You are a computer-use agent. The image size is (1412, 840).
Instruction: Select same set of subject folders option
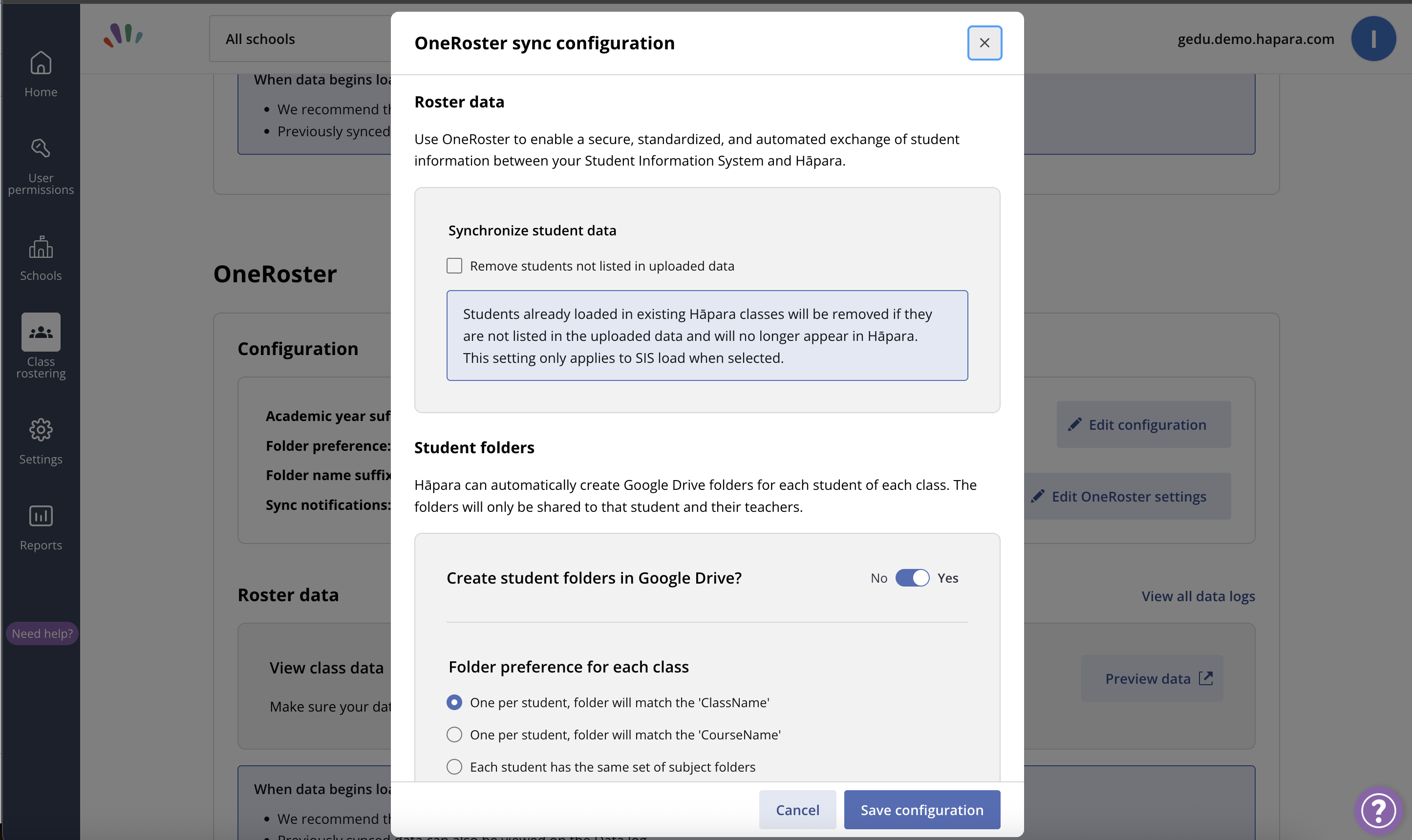(454, 767)
